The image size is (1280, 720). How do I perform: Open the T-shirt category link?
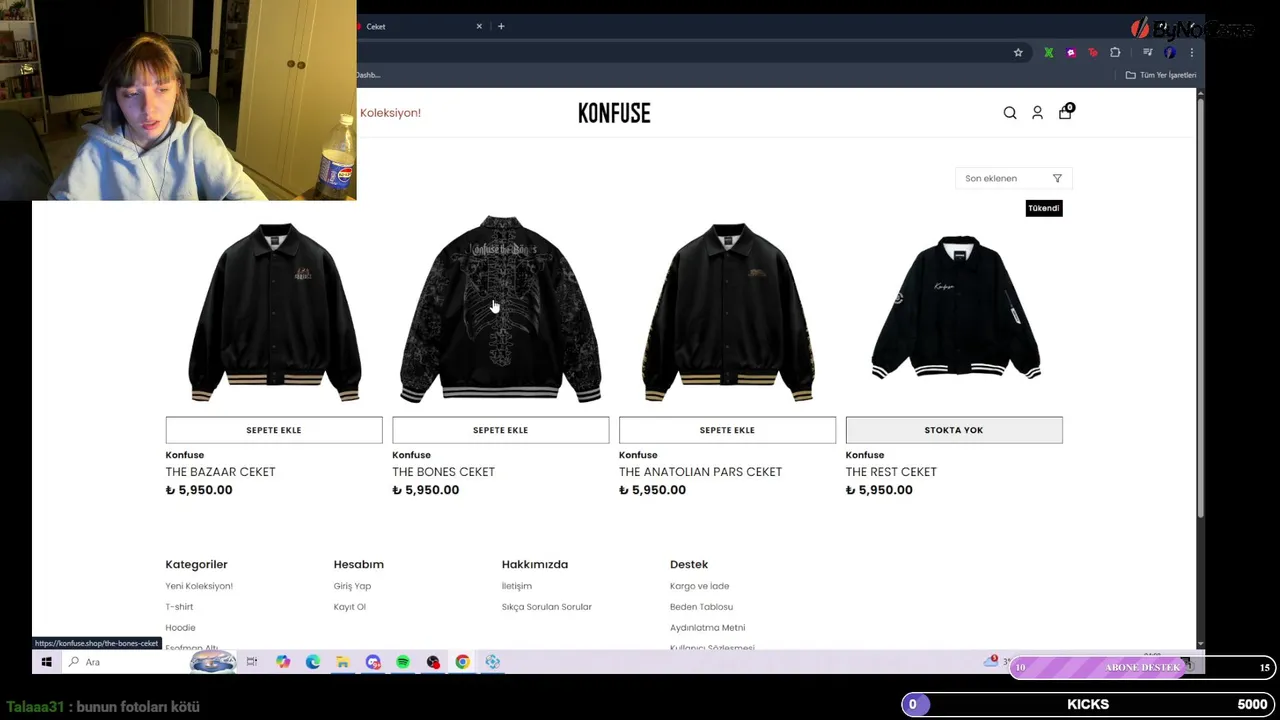click(x=179, y=607)
